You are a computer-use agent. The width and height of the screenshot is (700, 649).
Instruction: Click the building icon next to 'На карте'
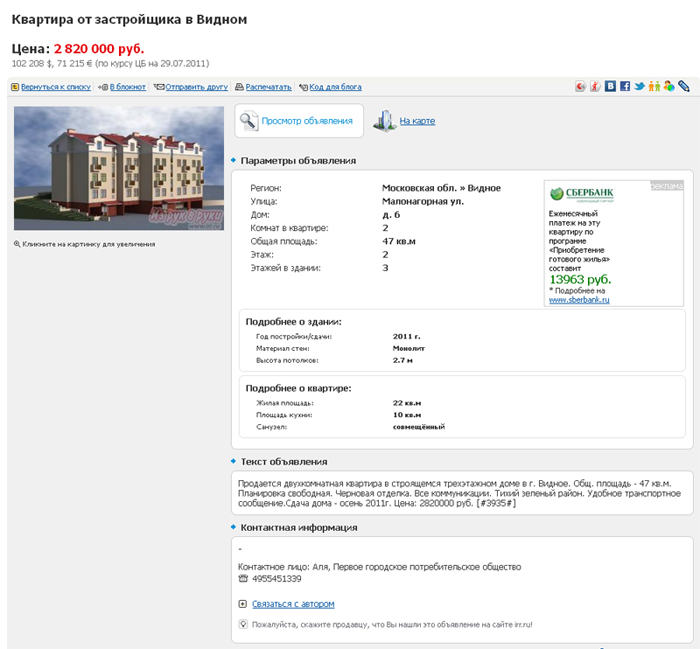pyautogui.click(x=384, y=121)
